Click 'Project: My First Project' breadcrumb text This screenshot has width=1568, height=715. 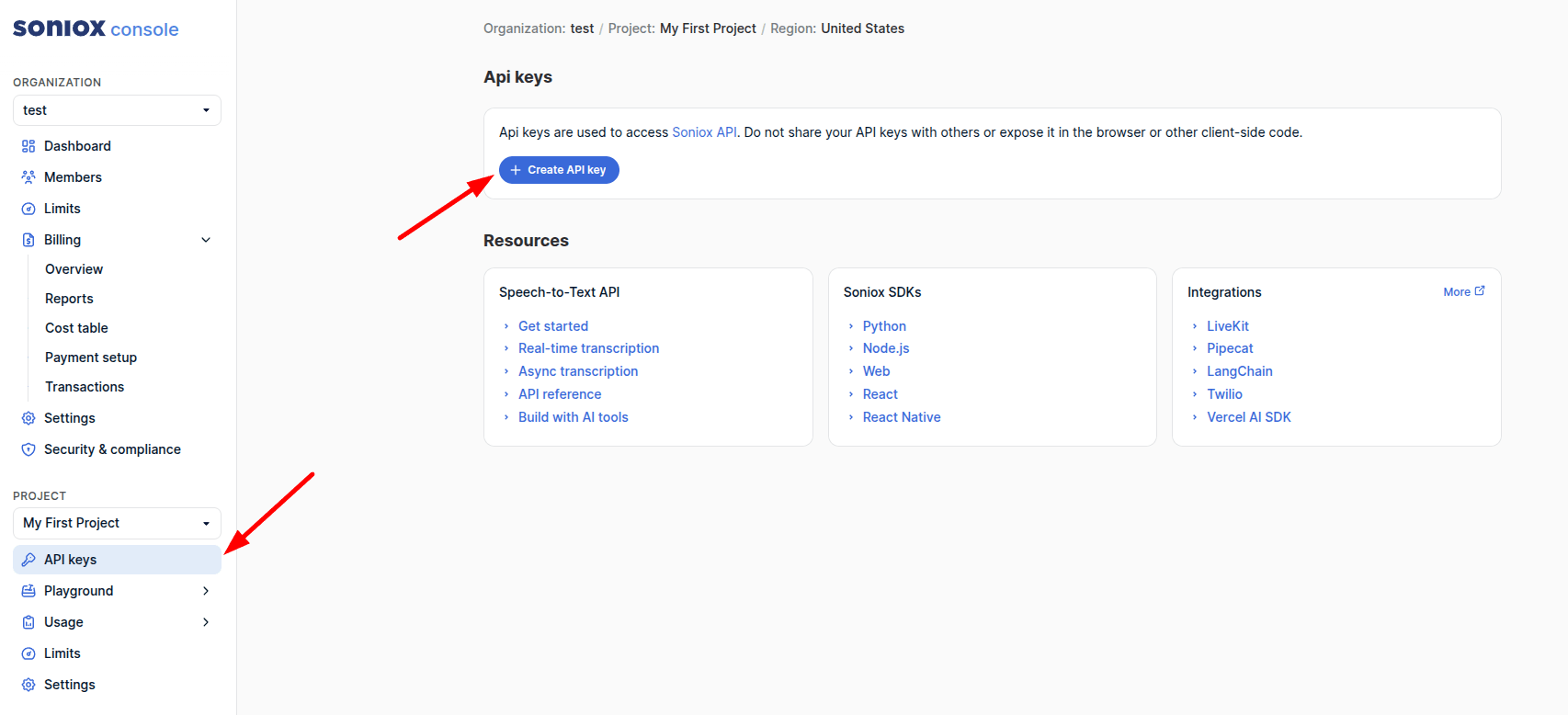pos(682,28)
